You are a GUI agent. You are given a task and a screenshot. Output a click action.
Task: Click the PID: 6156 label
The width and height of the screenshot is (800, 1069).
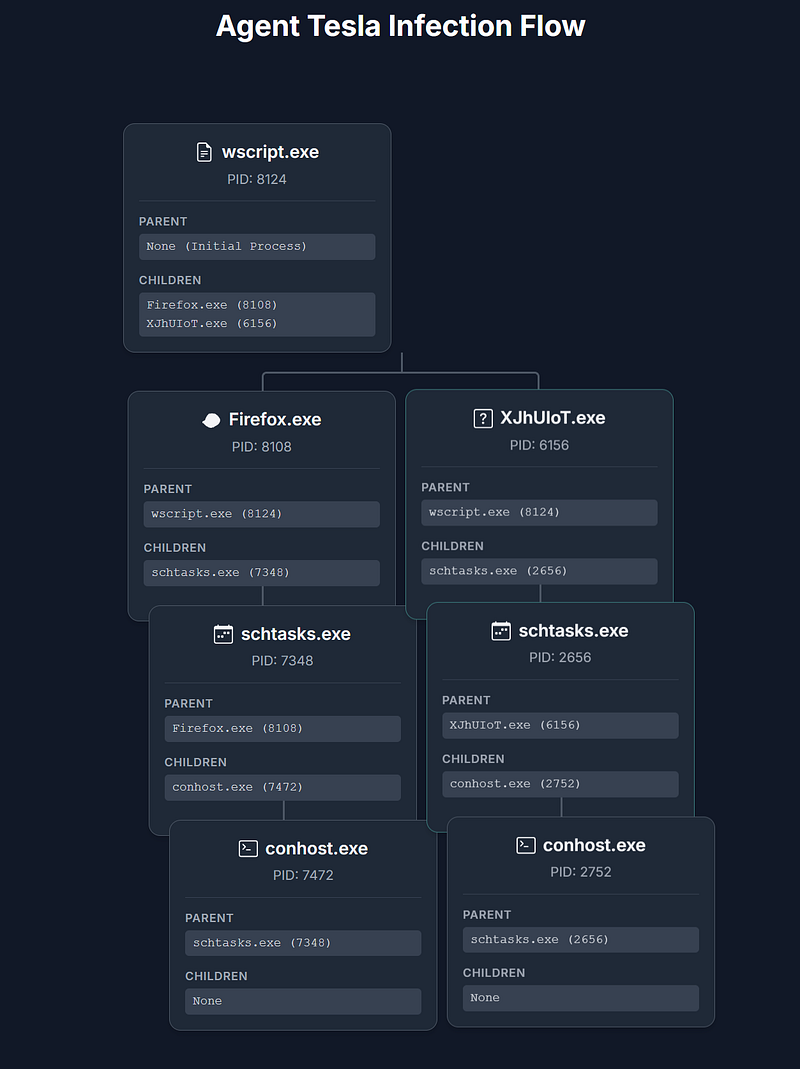tap(539, 445)
